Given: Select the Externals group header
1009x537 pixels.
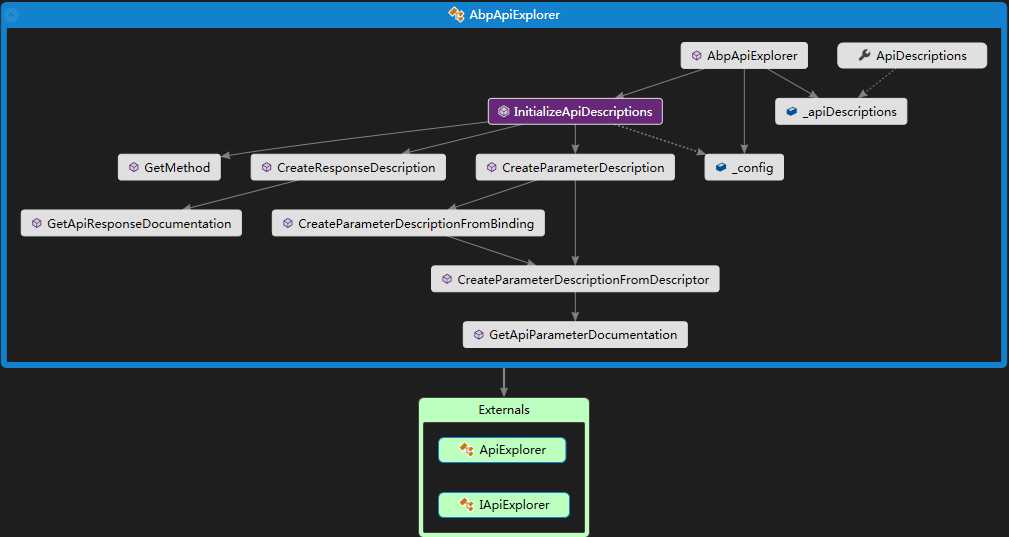Looking at the screenshot, I should (x=504, y=410).
